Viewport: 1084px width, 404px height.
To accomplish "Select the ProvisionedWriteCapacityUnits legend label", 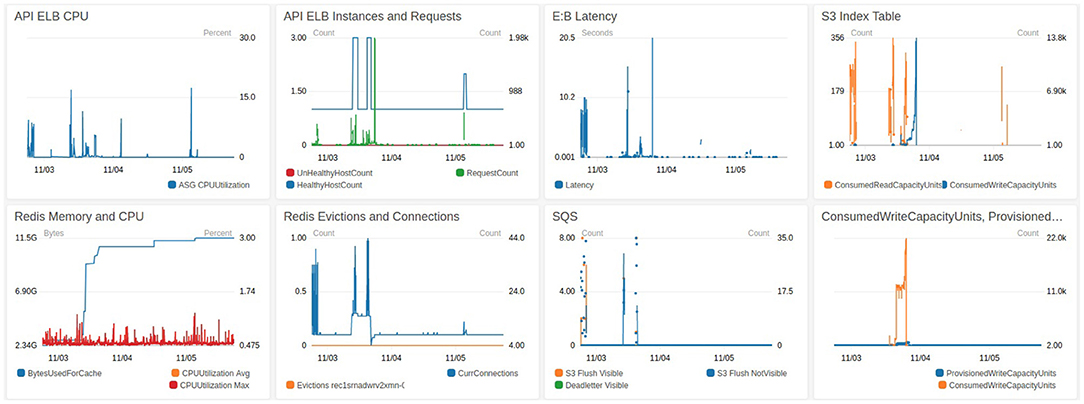I will pos(1001,374).
